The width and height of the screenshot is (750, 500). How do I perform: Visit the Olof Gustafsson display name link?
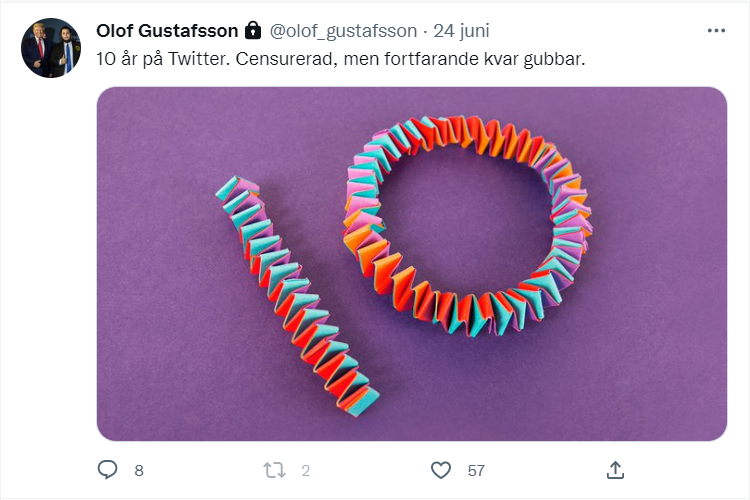click(x=167, y=31)
